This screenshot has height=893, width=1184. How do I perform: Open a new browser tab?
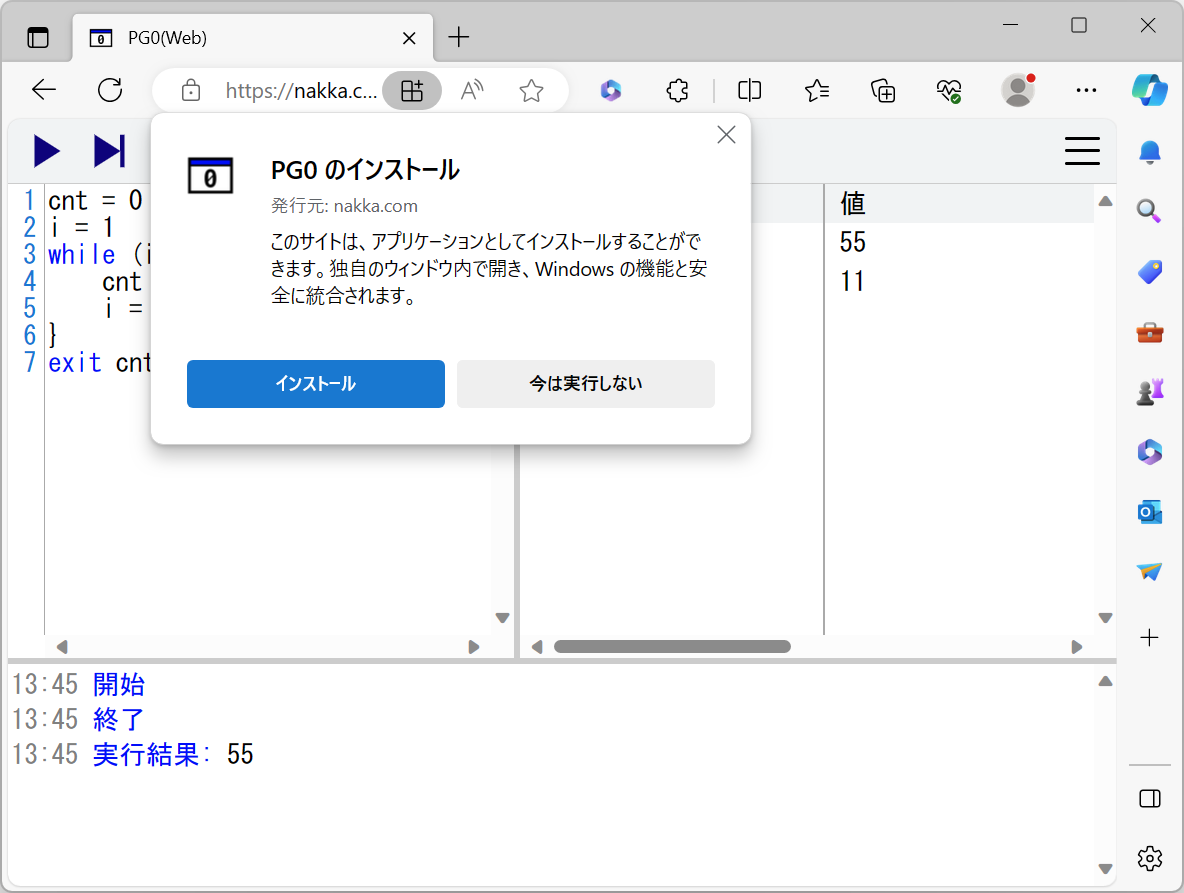(x=458, y=37)
